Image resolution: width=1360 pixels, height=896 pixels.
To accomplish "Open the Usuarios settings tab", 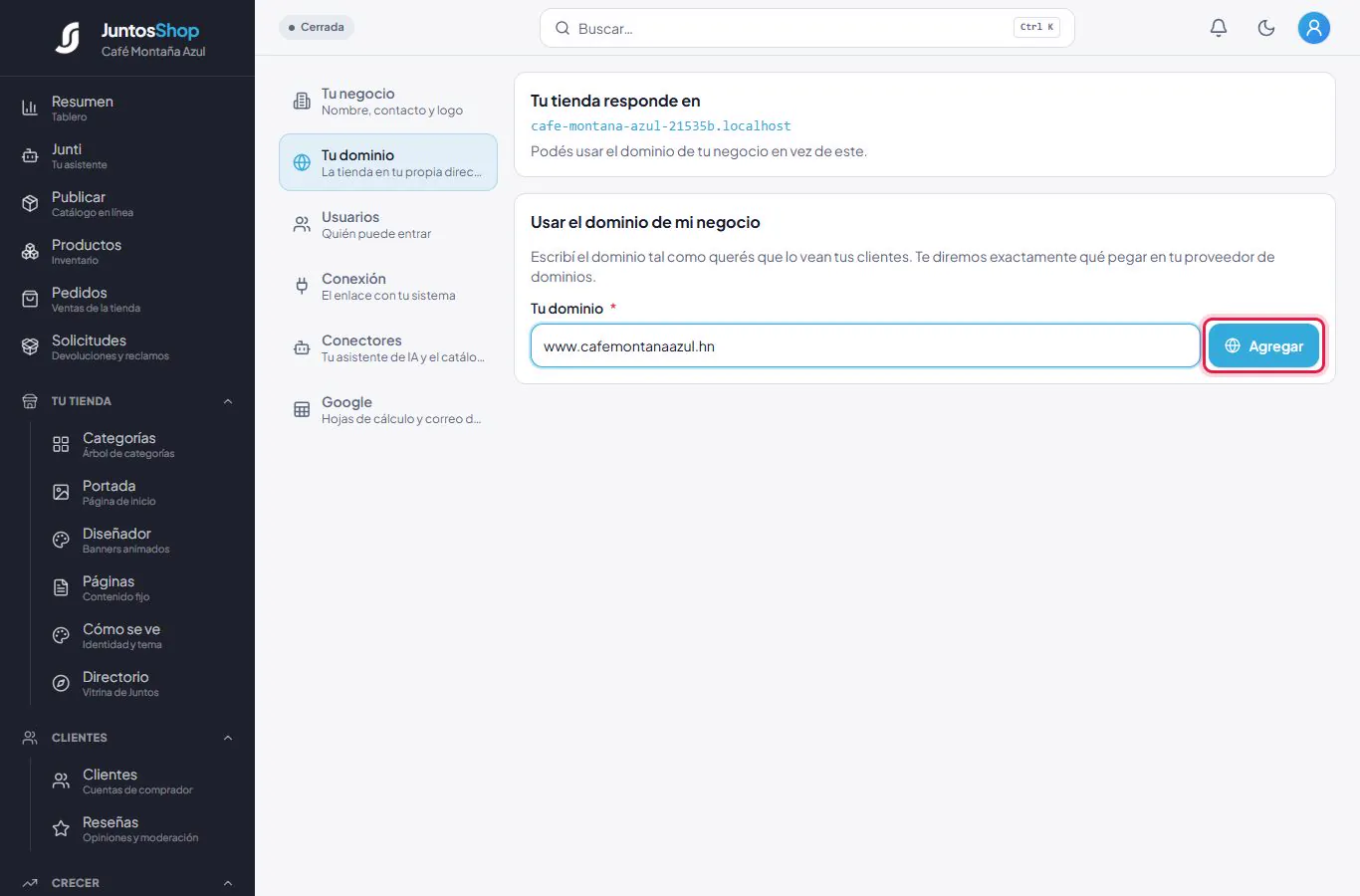I will [x=388, y=224].
